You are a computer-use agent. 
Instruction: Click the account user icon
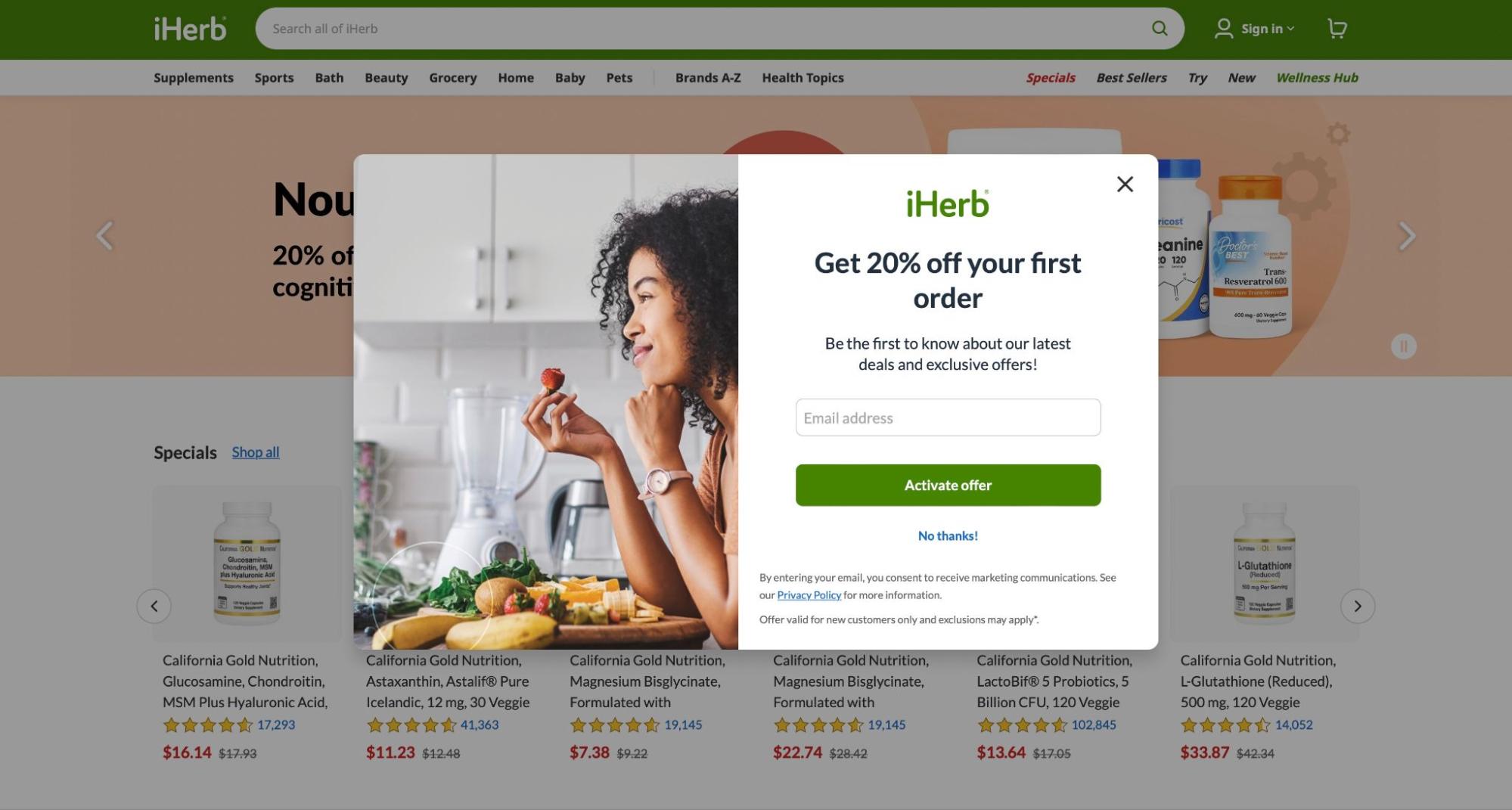1223,29
